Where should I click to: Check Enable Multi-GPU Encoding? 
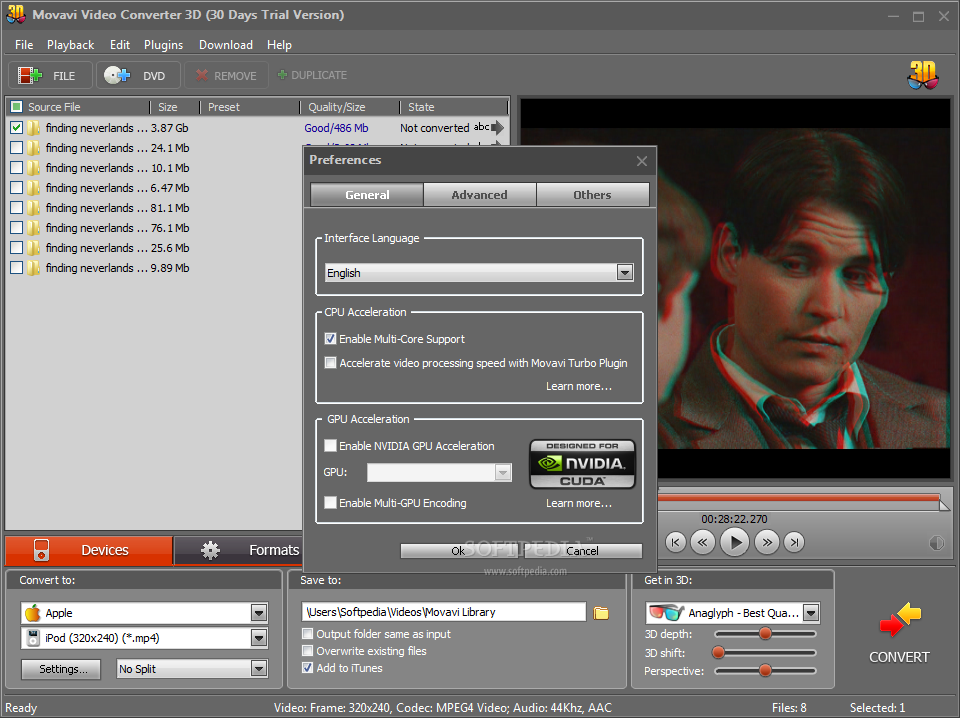331,503
